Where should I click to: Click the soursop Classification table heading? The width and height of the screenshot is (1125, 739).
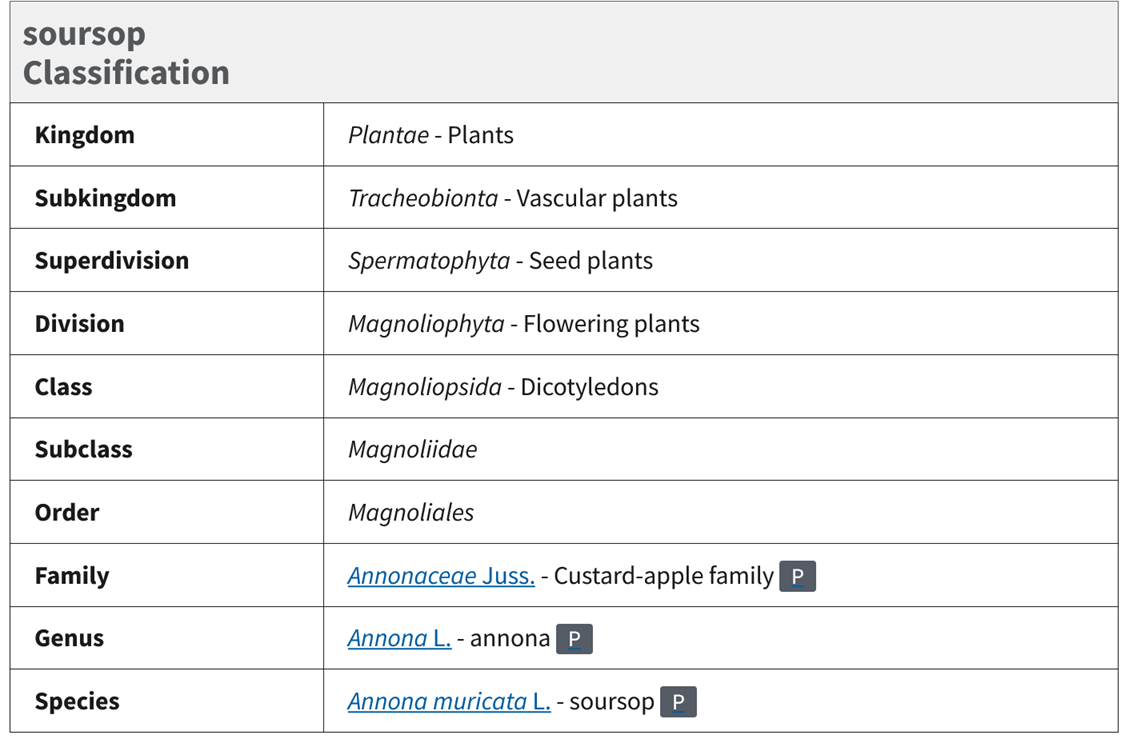click(x=126, y=53)
